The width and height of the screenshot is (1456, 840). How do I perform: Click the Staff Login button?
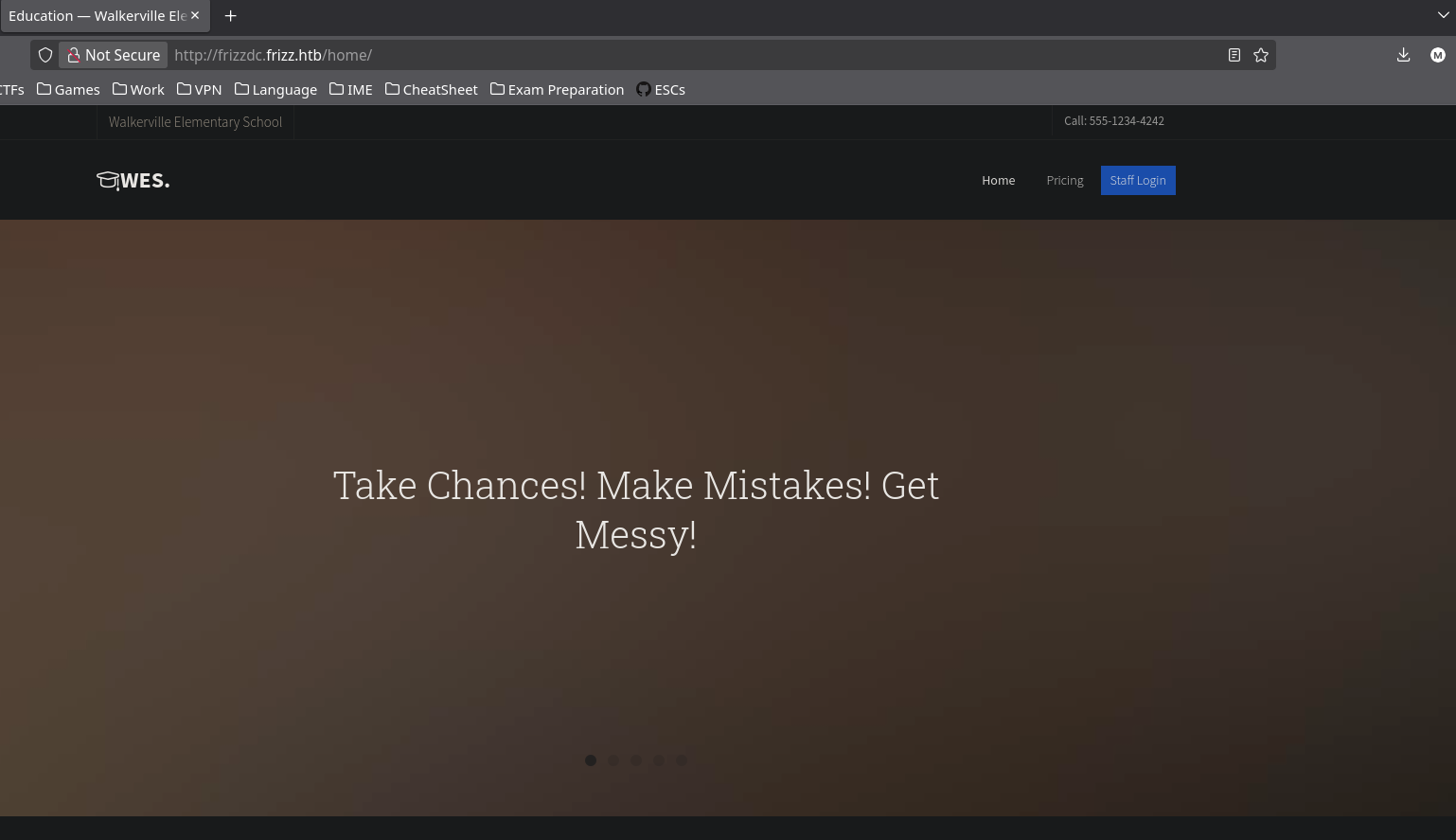click(1138, 180)
